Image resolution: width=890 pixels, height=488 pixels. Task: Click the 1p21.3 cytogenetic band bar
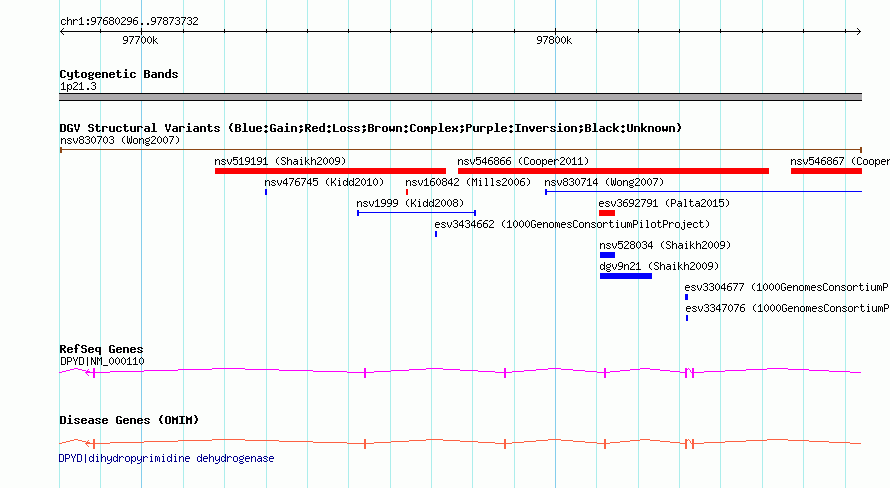[460, 97]
